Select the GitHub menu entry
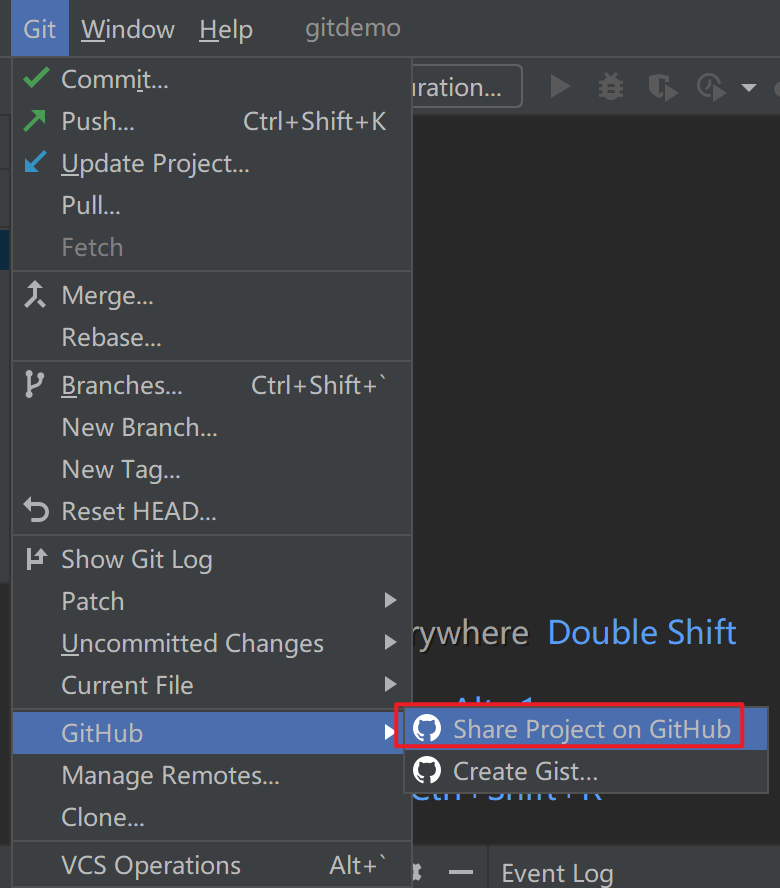 coord(208,733)
